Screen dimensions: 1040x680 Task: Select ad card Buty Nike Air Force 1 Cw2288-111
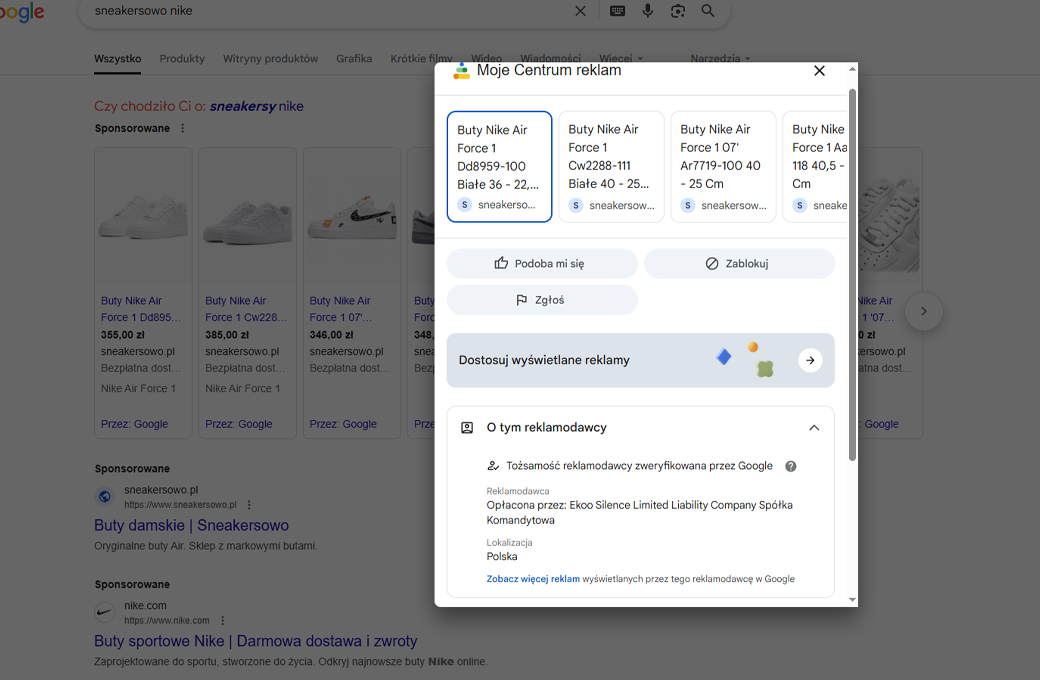click(x=611, y=167)
